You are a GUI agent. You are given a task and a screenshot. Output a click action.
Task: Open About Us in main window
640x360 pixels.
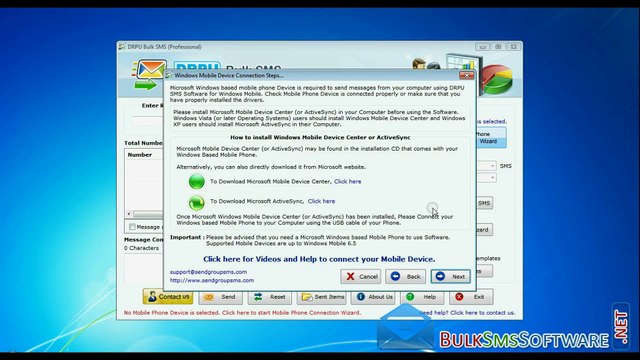point(373,297)
